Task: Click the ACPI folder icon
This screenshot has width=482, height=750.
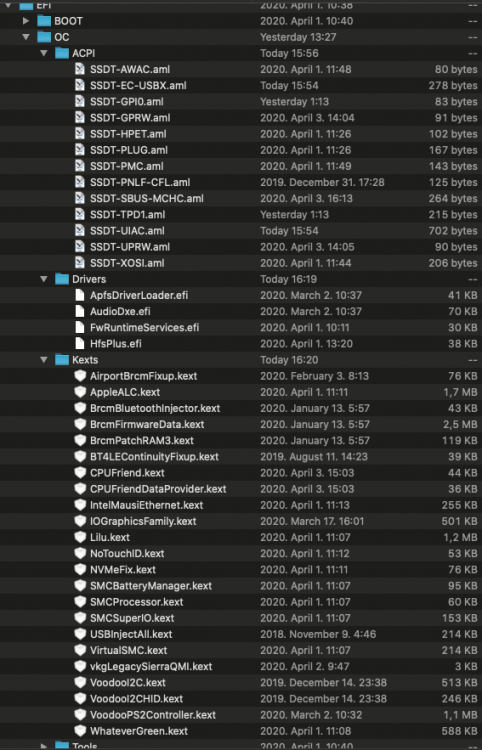Action: (62, 53)
